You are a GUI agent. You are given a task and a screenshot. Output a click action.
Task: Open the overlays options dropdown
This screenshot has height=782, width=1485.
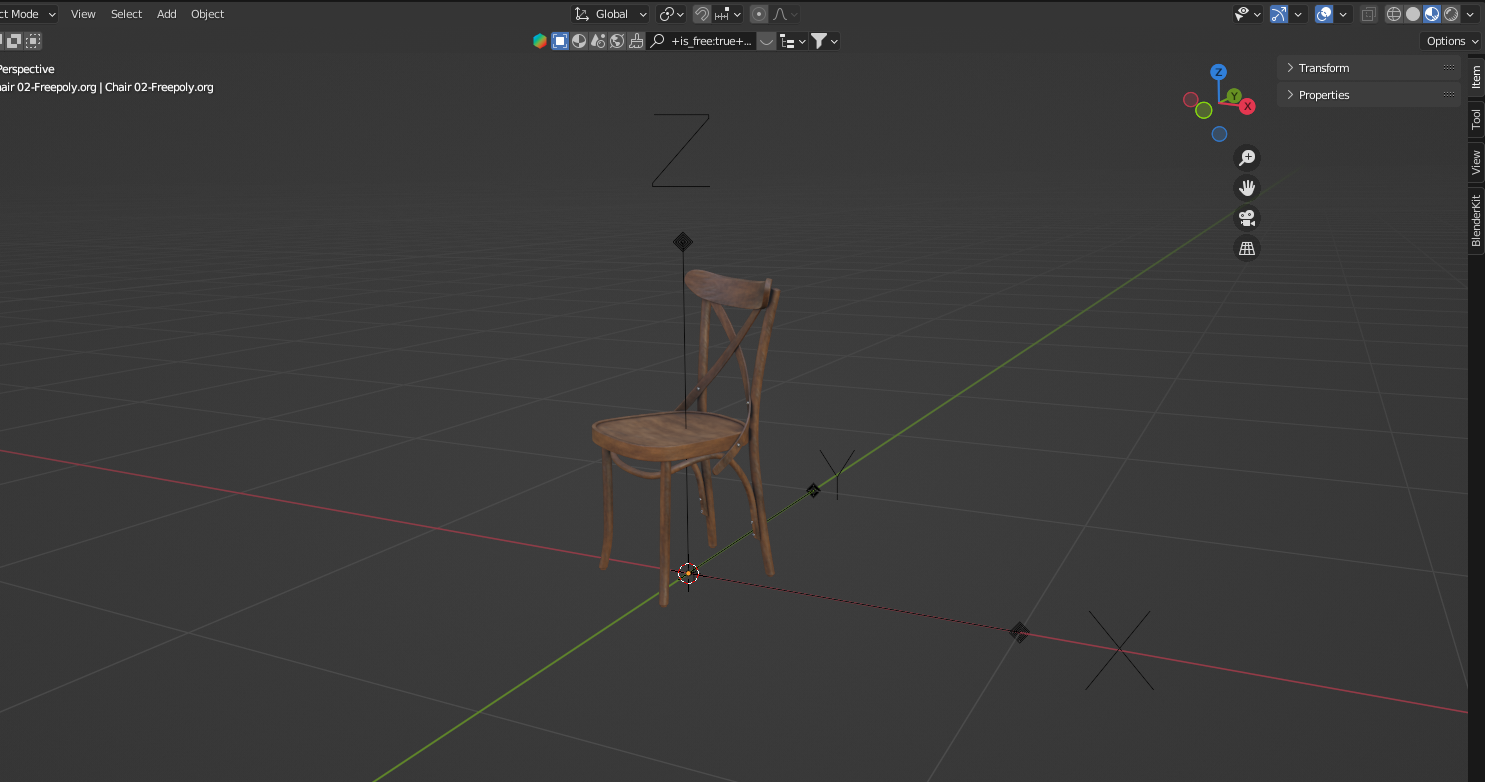click(1343, 14)
